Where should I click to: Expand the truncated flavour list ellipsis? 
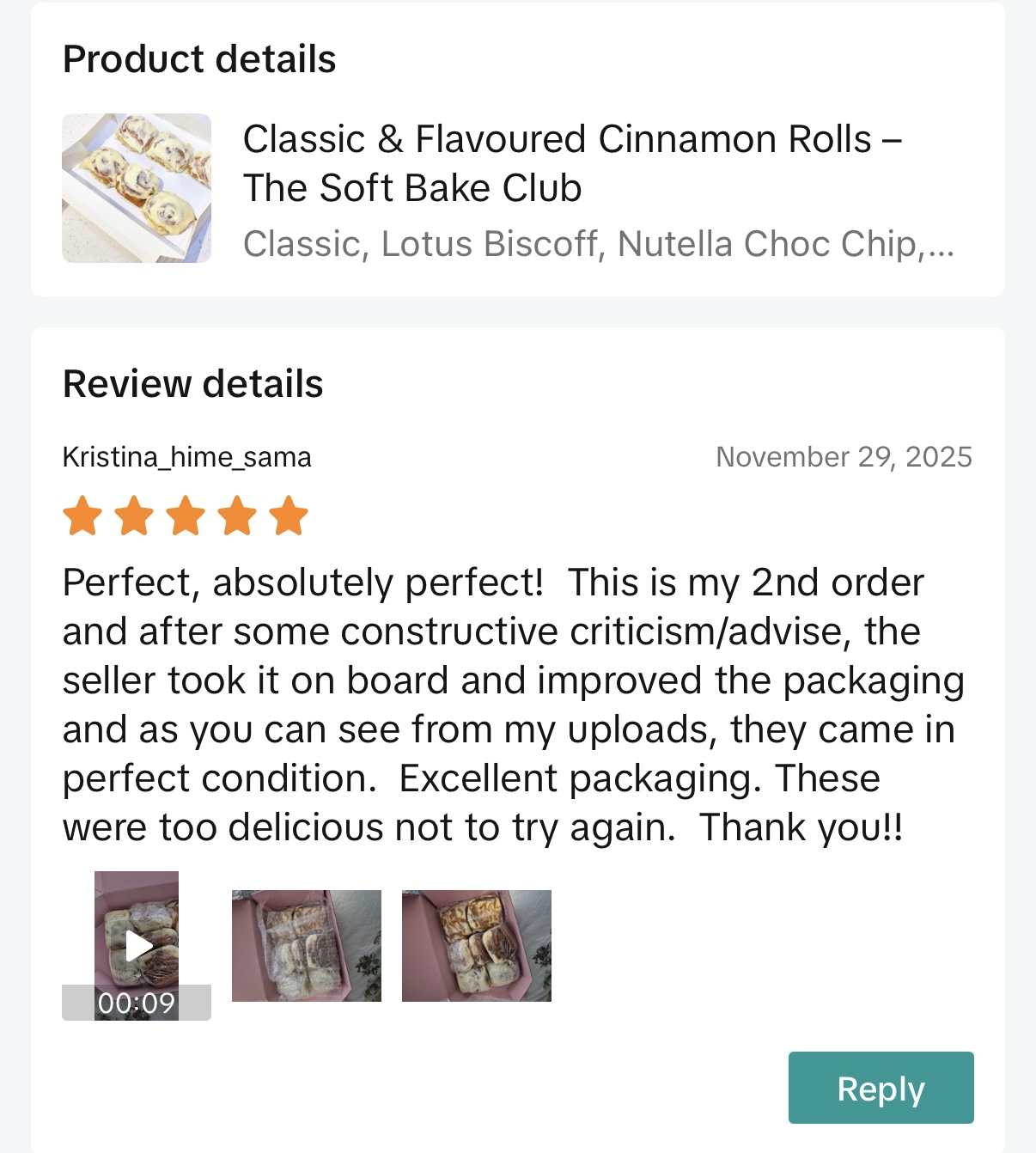(x=940, y=244)
